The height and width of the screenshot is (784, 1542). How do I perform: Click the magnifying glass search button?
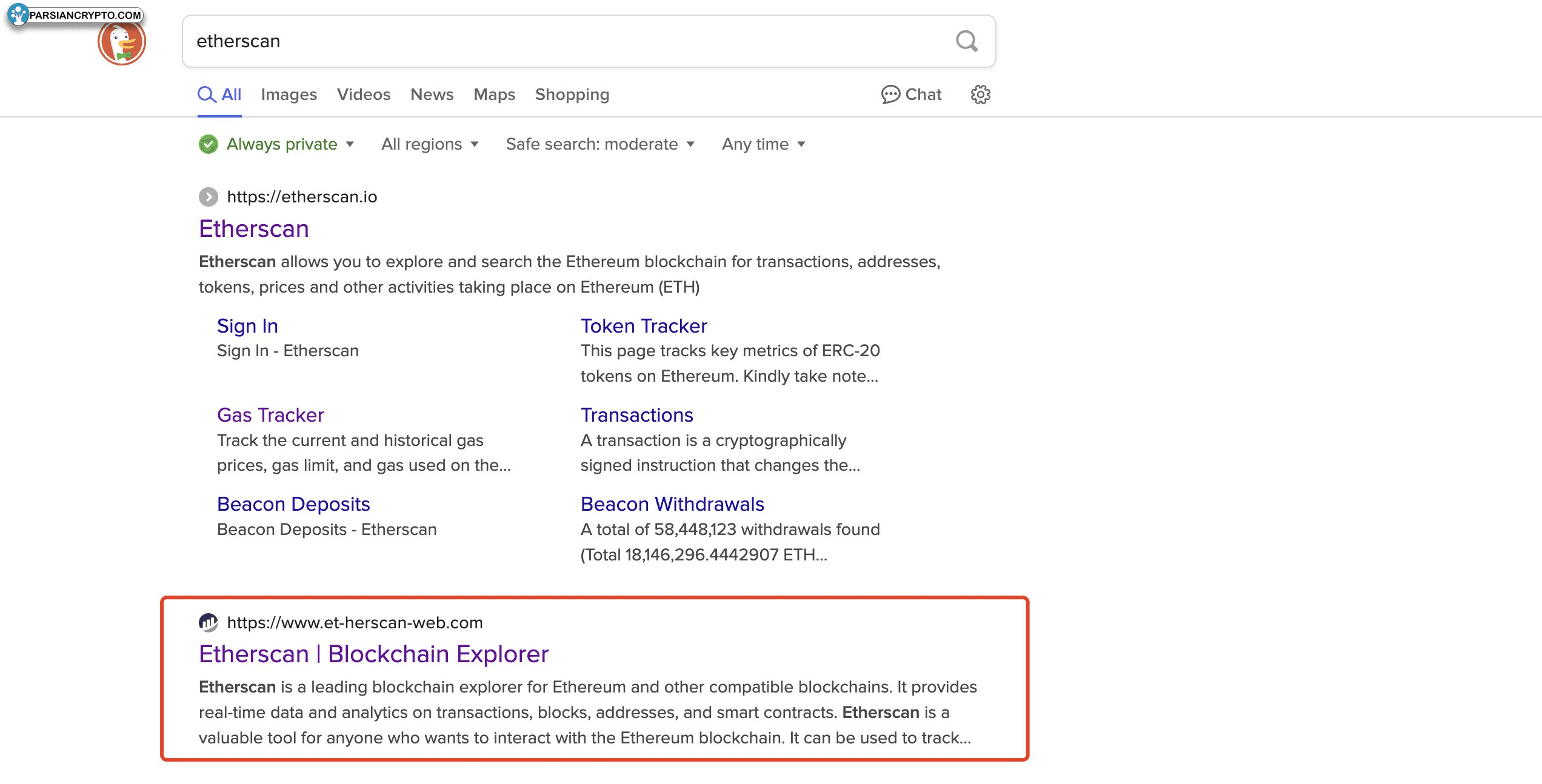click(x=966, y=41)
